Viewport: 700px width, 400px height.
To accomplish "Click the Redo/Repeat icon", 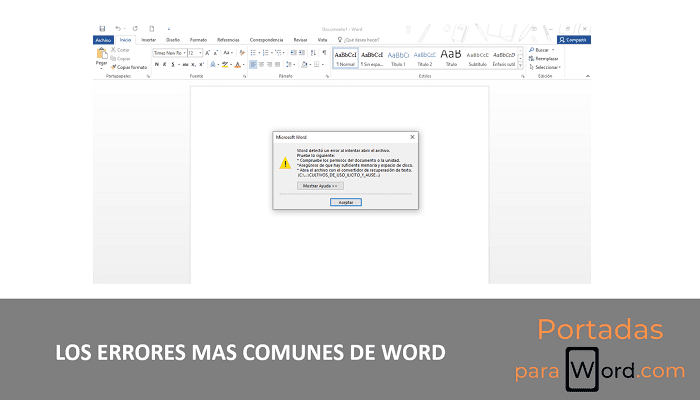I will click(x=135, y=29).
